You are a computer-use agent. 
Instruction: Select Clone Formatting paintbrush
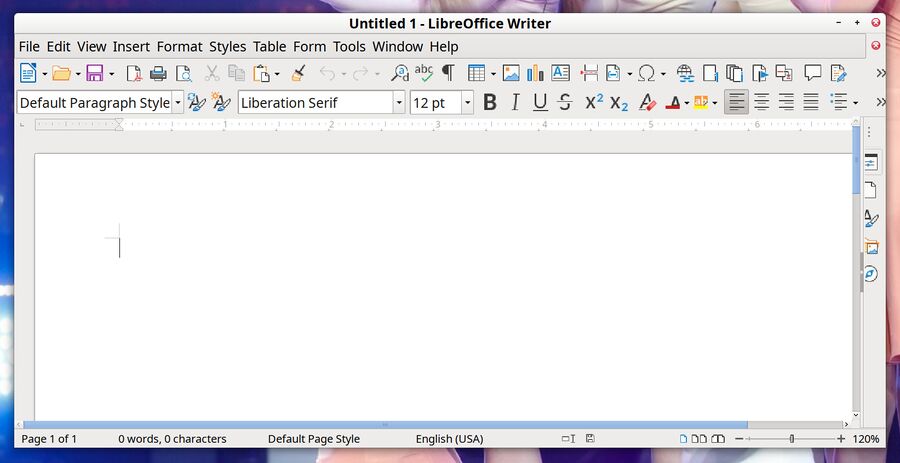click(298, 73)
